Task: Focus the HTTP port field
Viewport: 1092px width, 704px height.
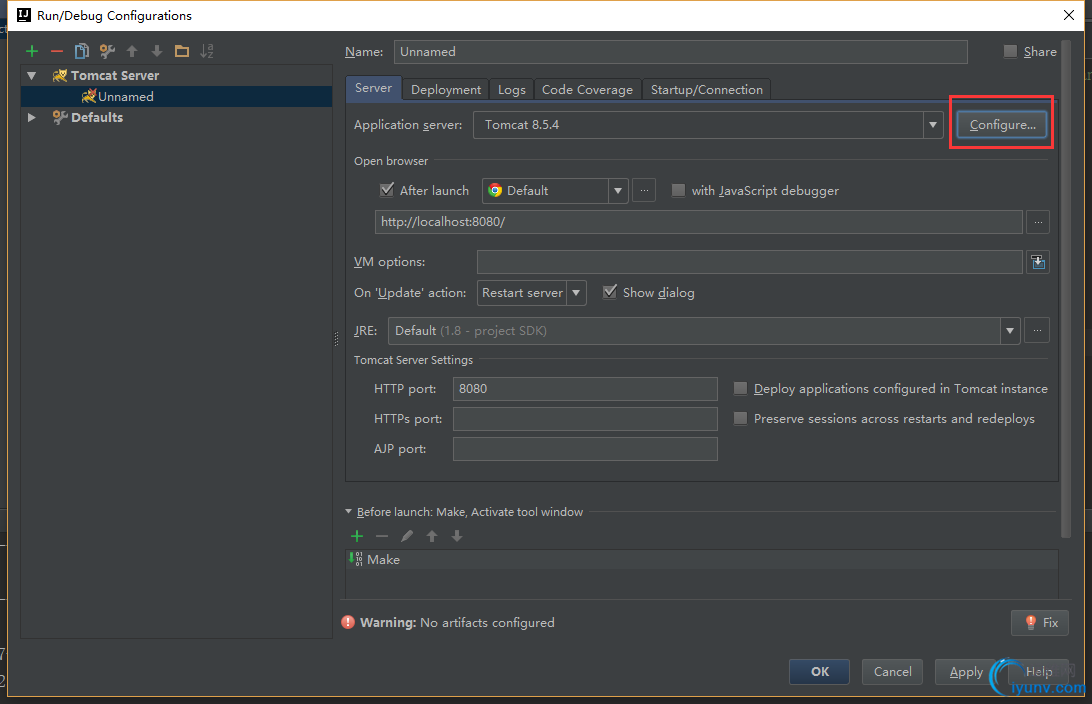Action: coord(585,389)
